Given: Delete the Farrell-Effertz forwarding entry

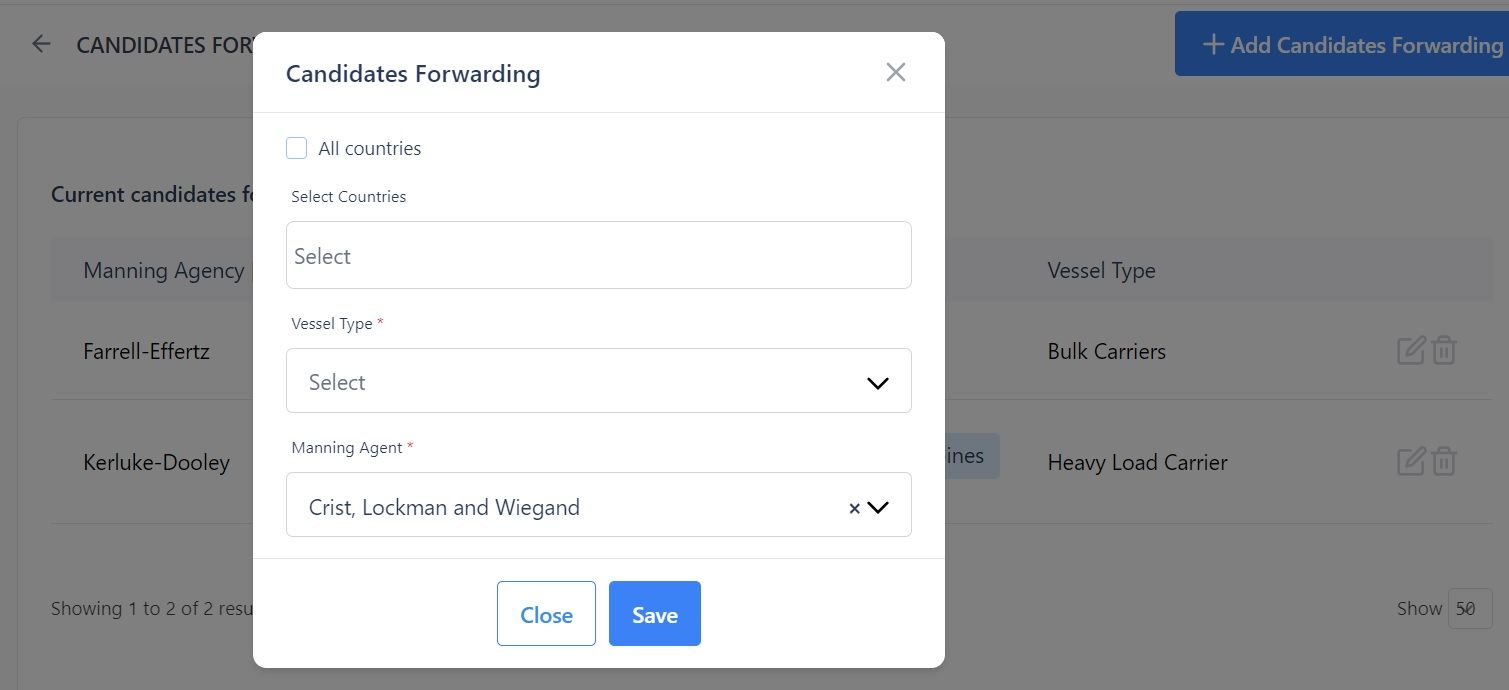Looking at the screenshot, I should [1444, 351].
